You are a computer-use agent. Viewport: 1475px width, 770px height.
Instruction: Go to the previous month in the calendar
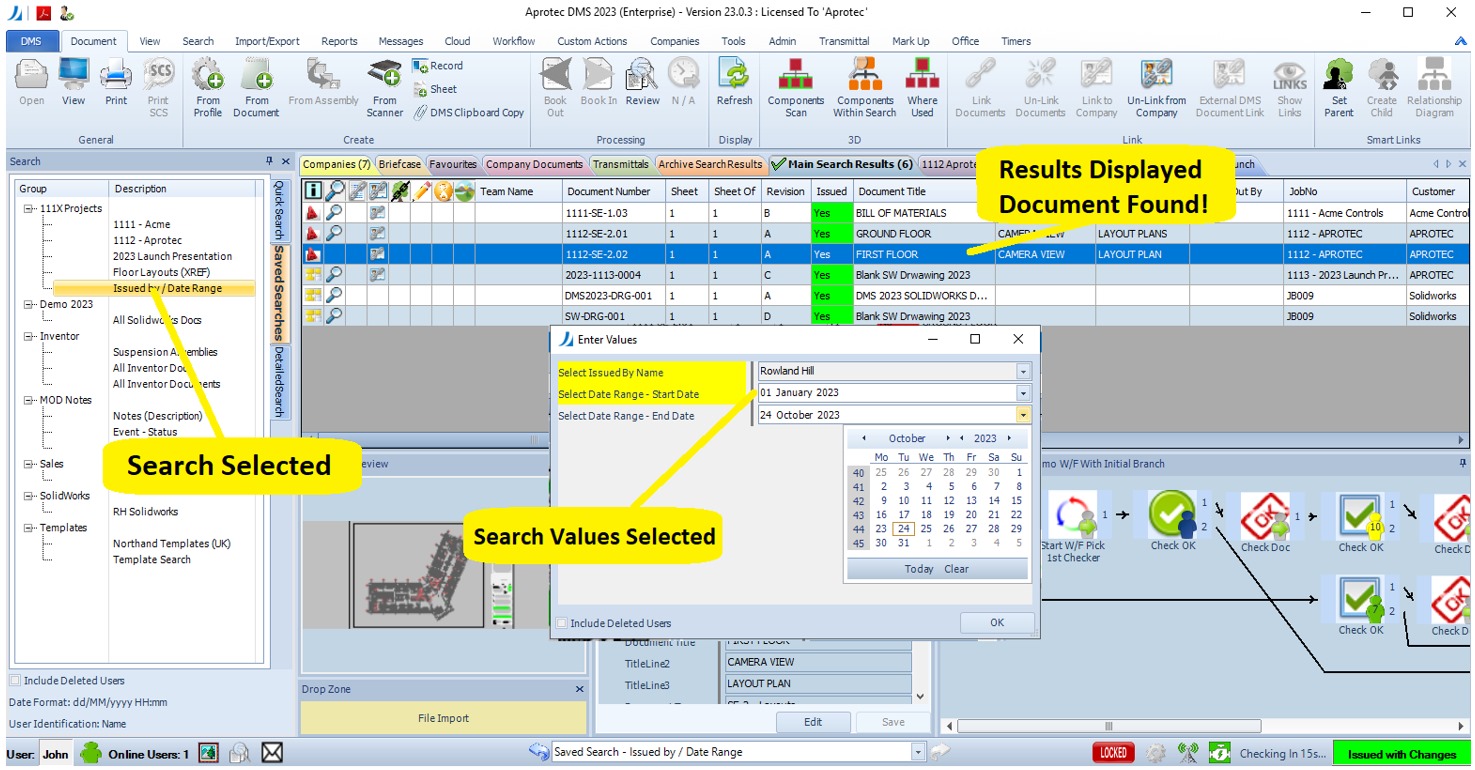click(x=866, y=438)
